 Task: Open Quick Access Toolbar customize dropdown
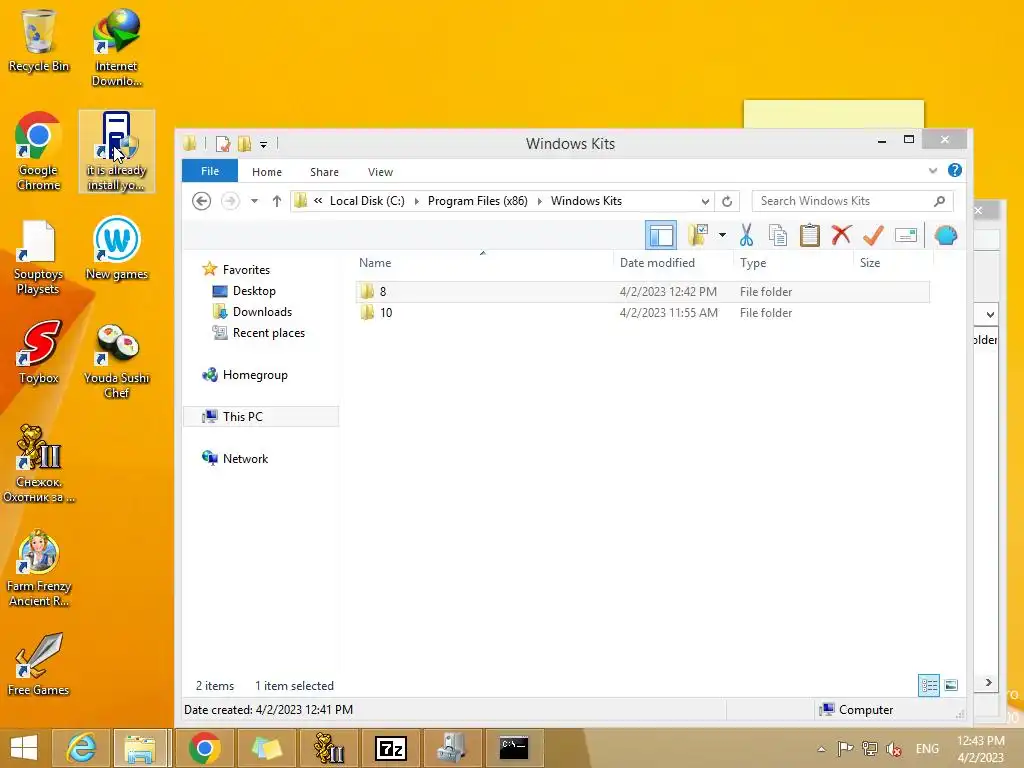(263, 144)
